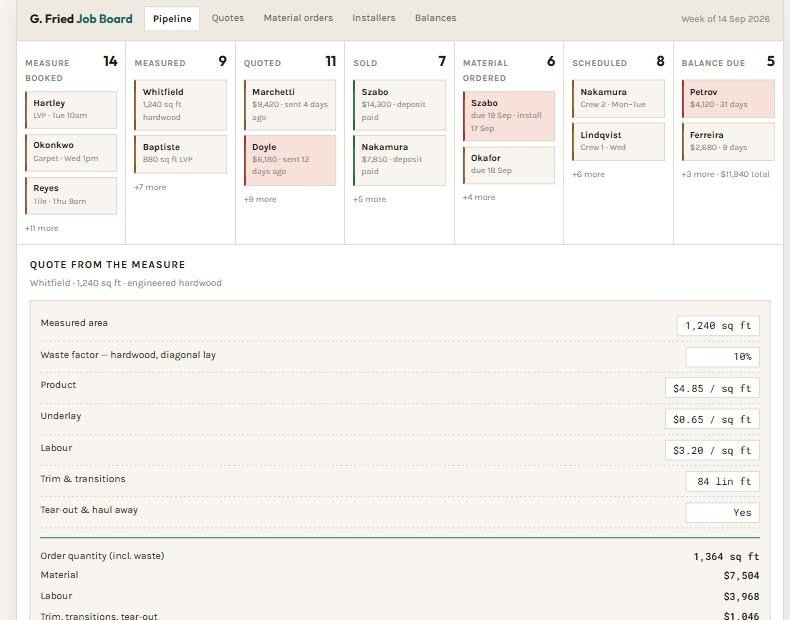This screenshot has width=790, height=620.
Task: Open the Pipeline tab
Action: pyautogui.click(x=172, y=19)
